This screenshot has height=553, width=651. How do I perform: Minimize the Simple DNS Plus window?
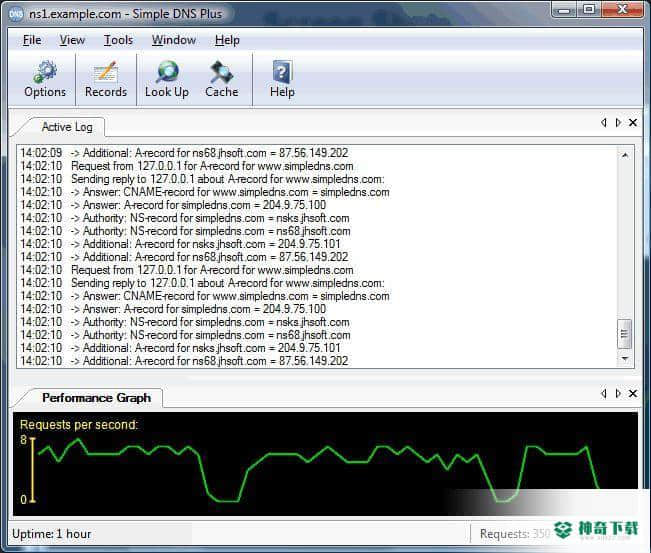pos(564,9)
